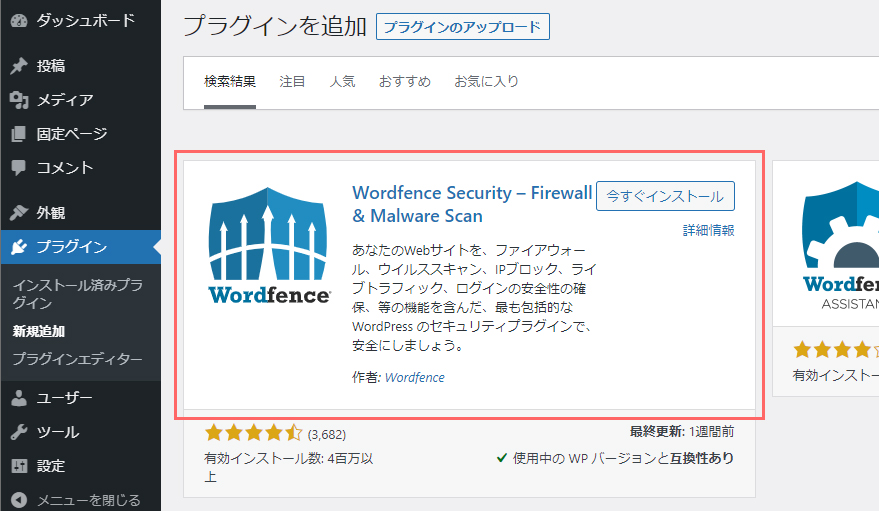Click the 有効インストール数: 4百万以上 text
879x511 pixels.
point(289,467)
